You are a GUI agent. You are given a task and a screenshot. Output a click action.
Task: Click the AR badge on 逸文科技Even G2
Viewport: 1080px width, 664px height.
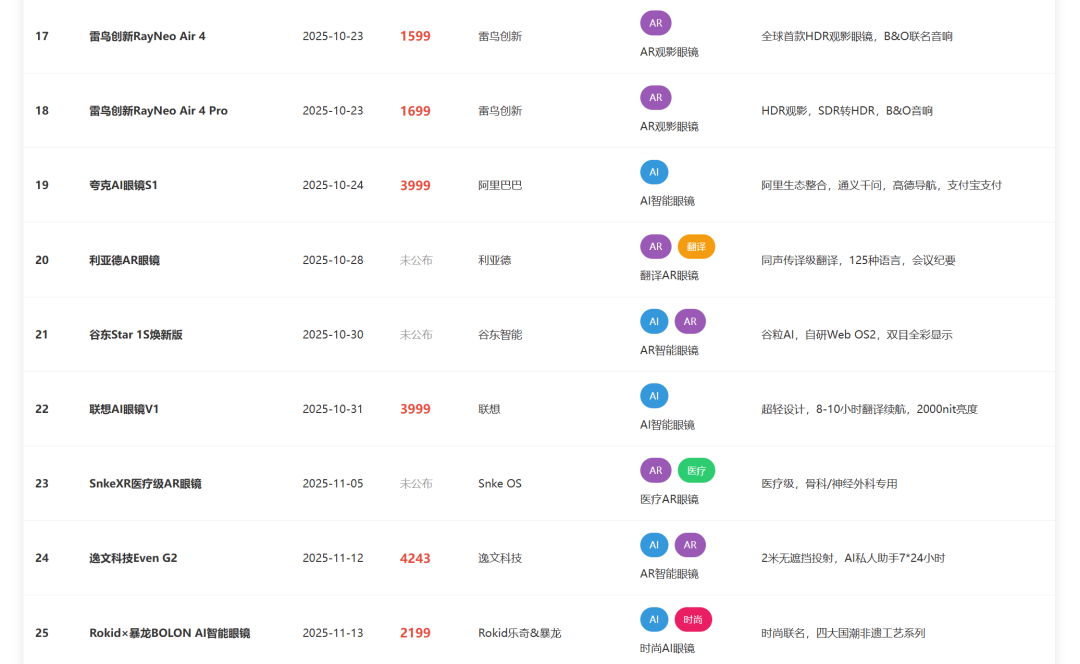(x=690, y=545)
